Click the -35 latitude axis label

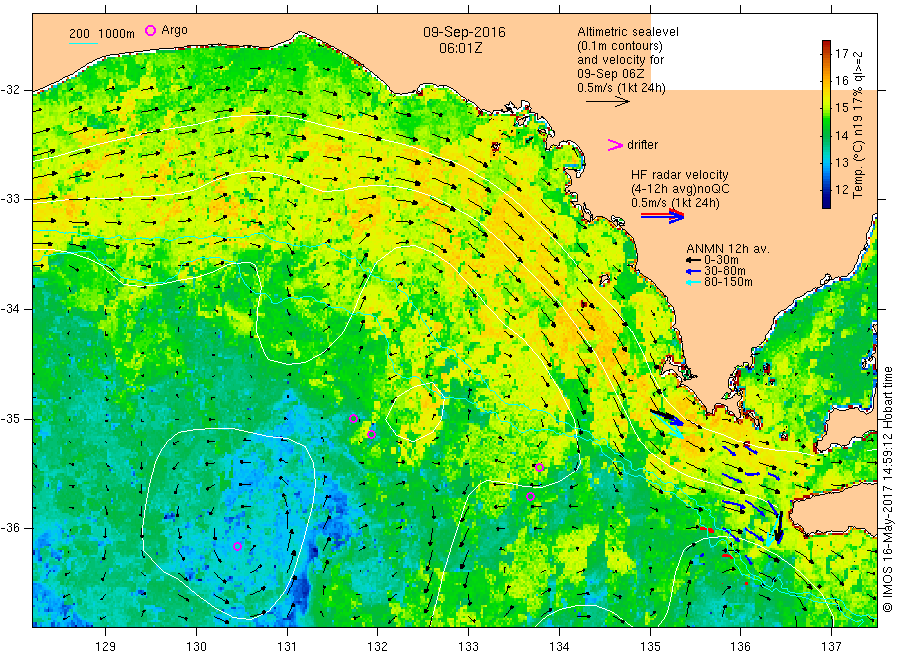tap(10, 418)
